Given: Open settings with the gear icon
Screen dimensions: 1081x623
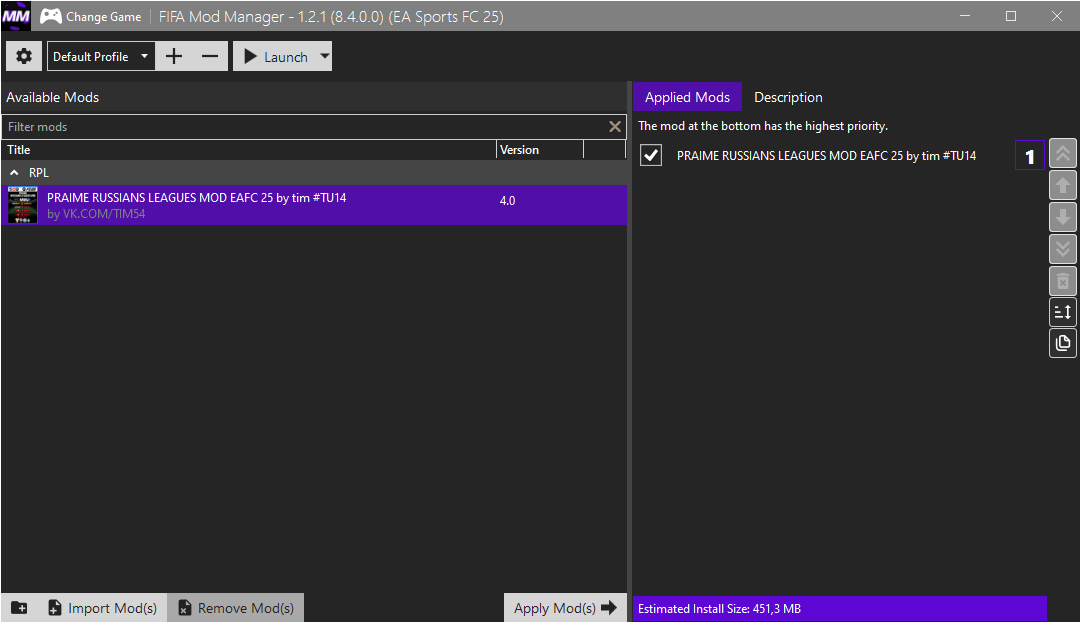Looking at the screenshot, I should [x=24, y=57].
